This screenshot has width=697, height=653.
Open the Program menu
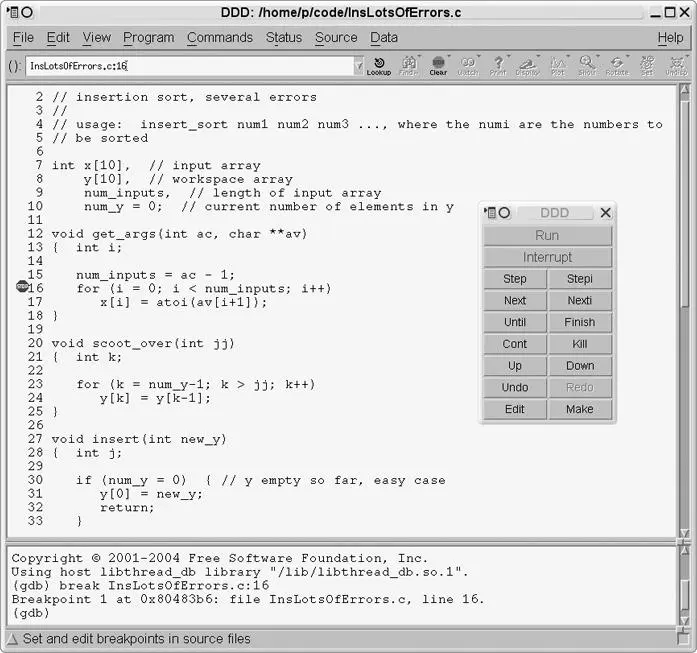148,37
